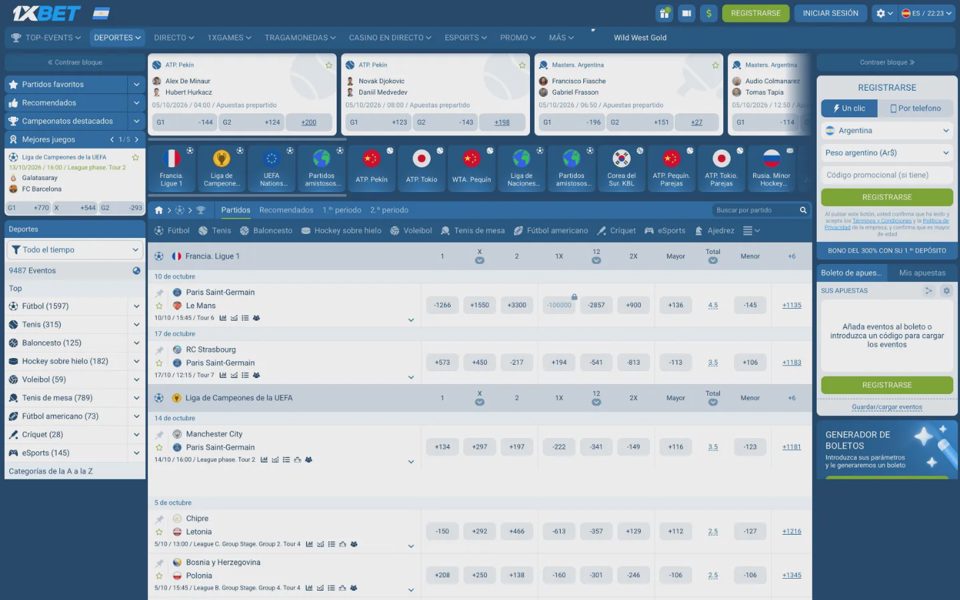Click the green REGISTRARSE button in the header
The image size is (960, 600).
coord(756,13)
